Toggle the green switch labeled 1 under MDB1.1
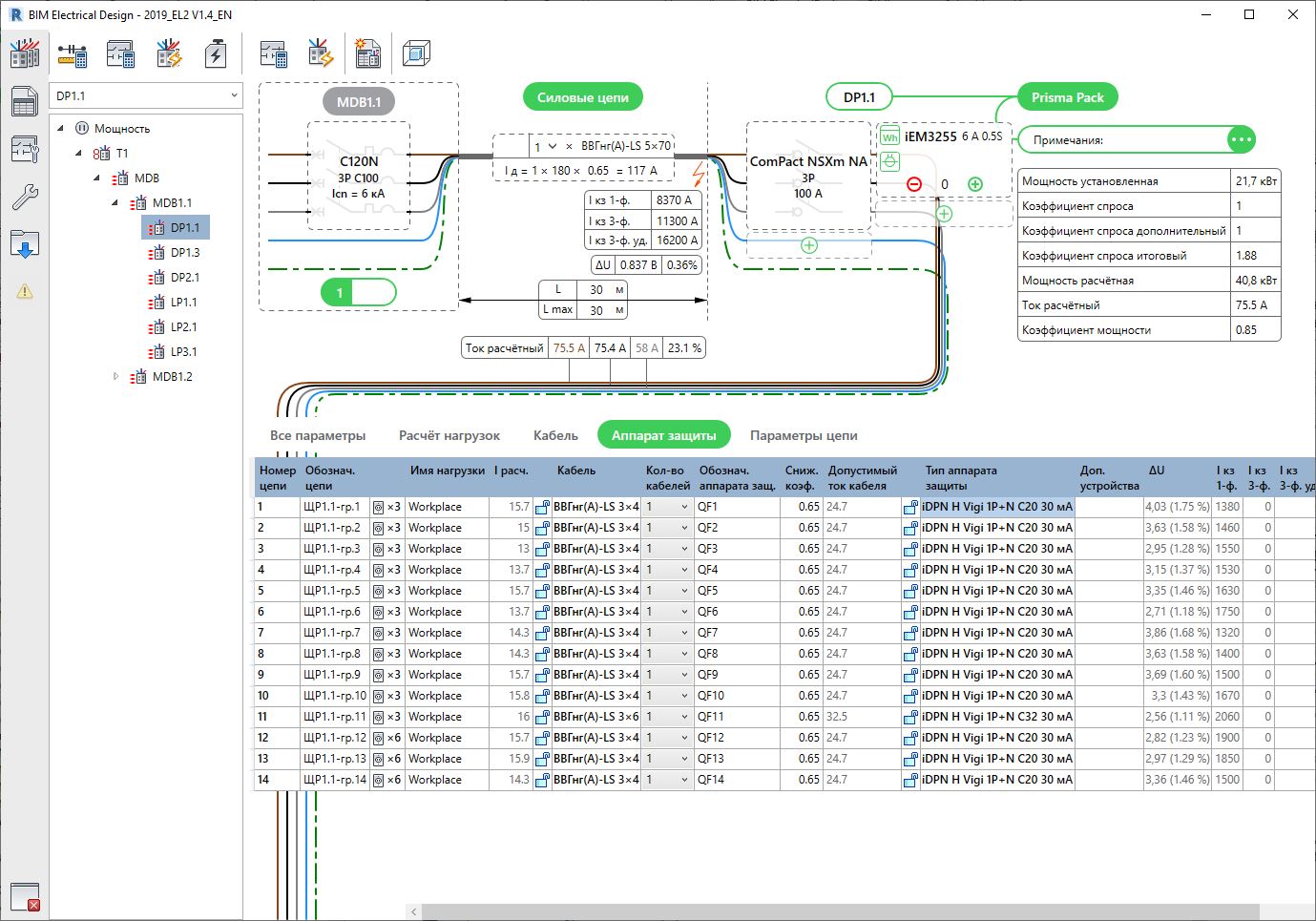1316x921 pixels. [359, 293]
